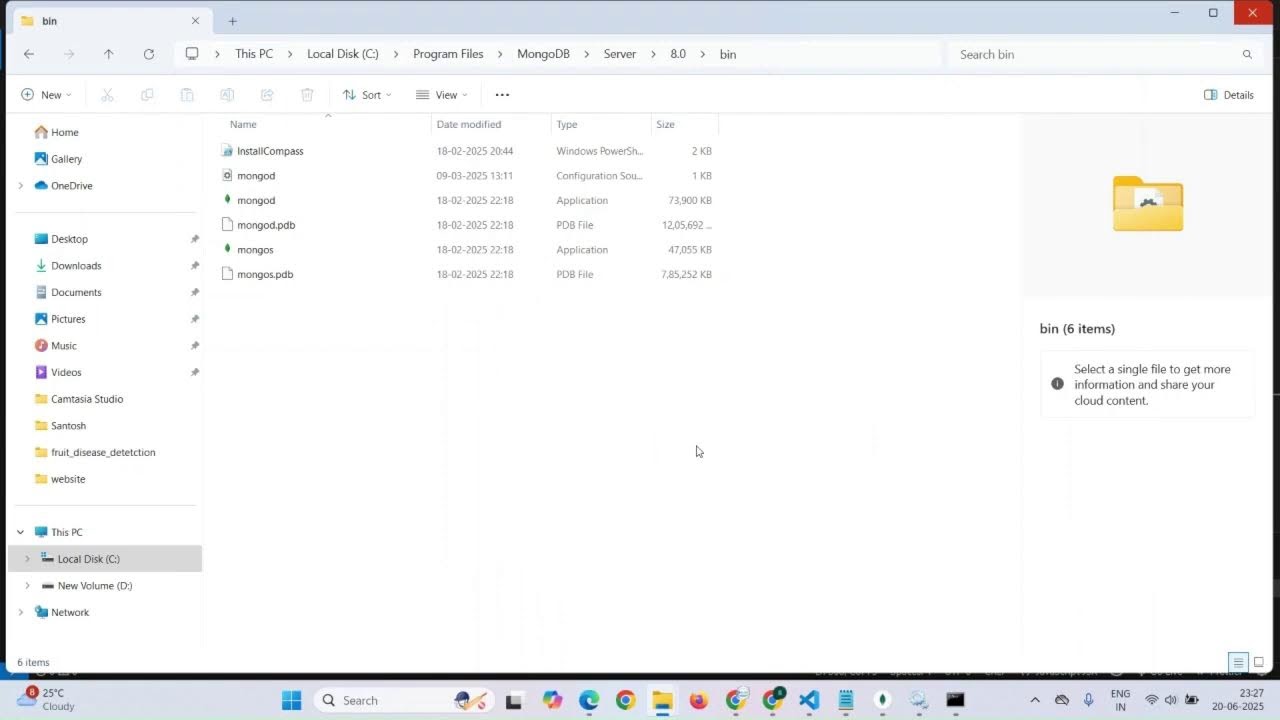Open Copilot from the taskbar
1280x720 pixels.
pyautogui.click(x=552, y=700)
